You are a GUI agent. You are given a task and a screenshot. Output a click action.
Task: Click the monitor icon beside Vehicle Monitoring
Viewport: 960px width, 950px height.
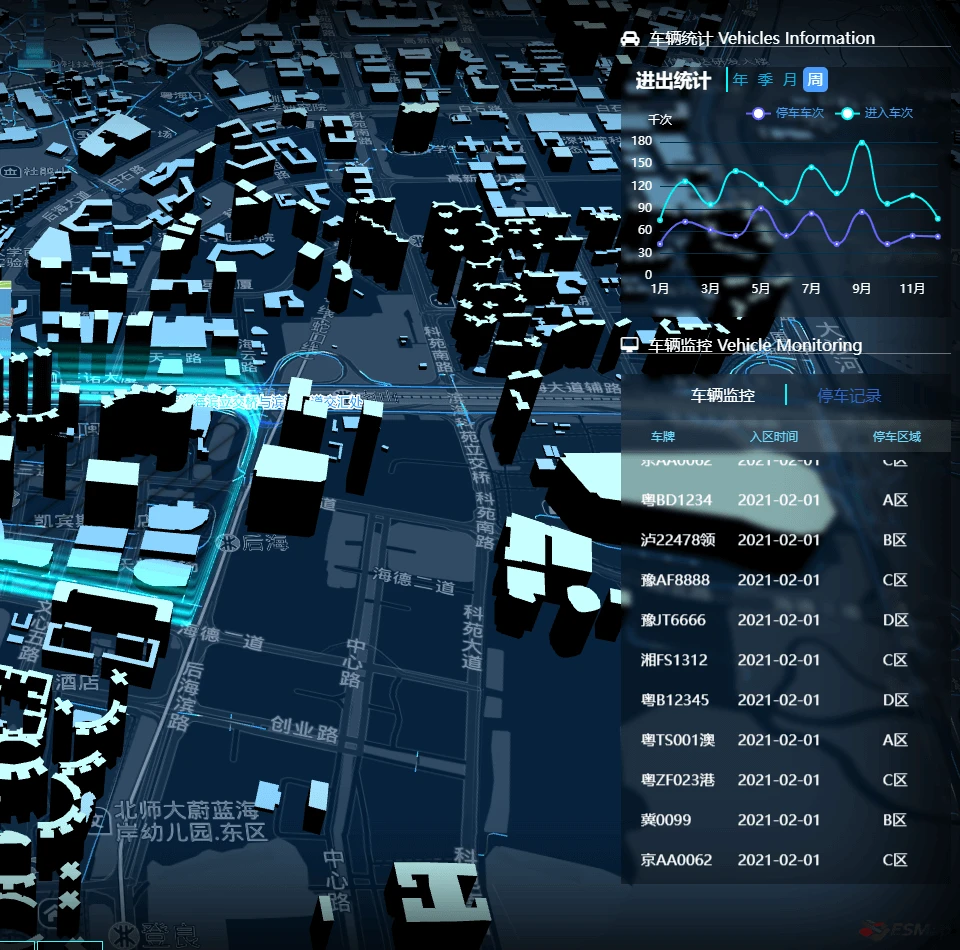pos(630,345)
